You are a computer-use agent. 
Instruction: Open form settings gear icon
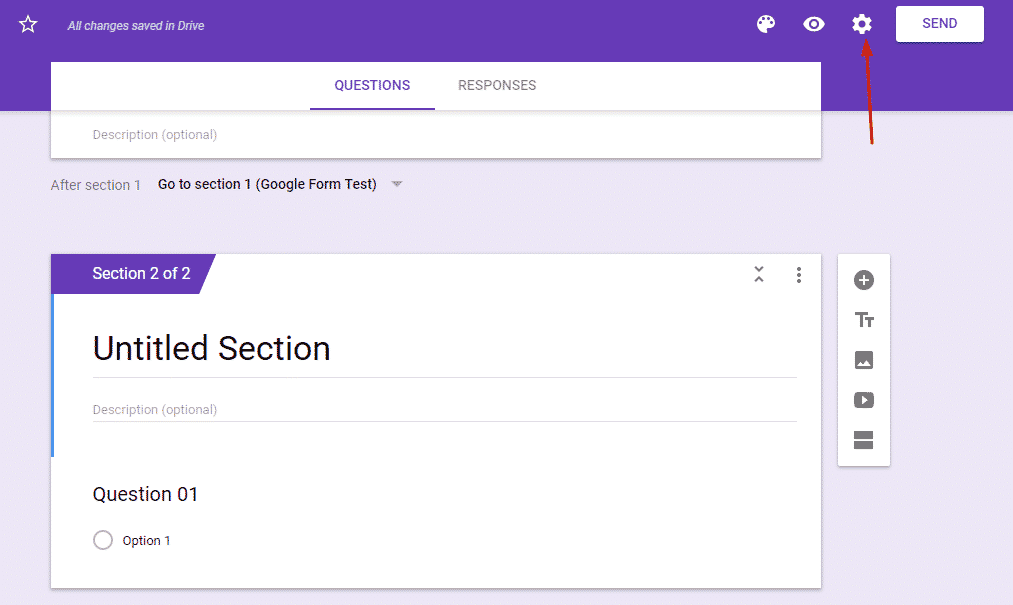point(862,24)
